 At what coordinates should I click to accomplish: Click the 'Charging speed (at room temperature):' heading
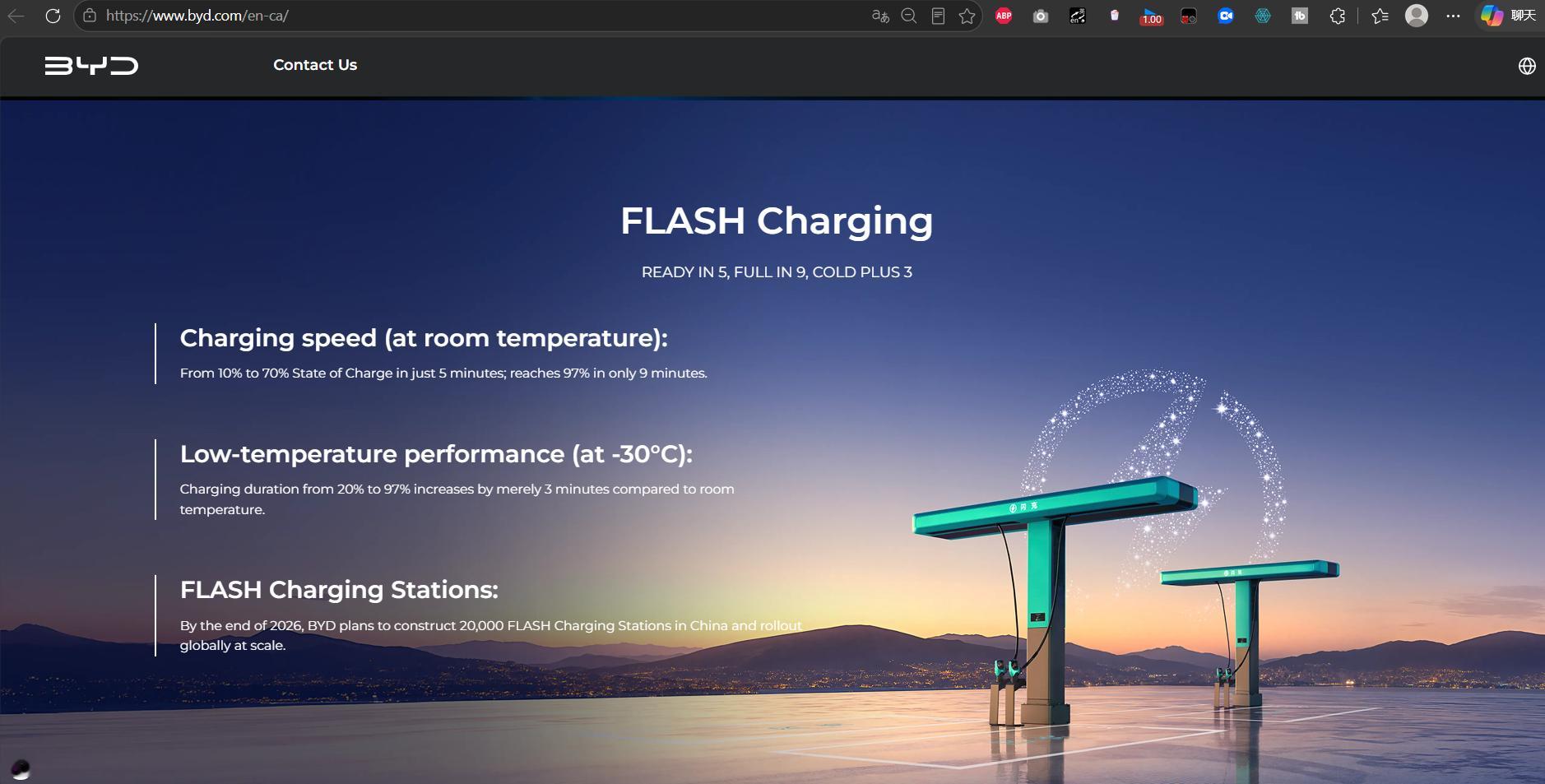424,338
